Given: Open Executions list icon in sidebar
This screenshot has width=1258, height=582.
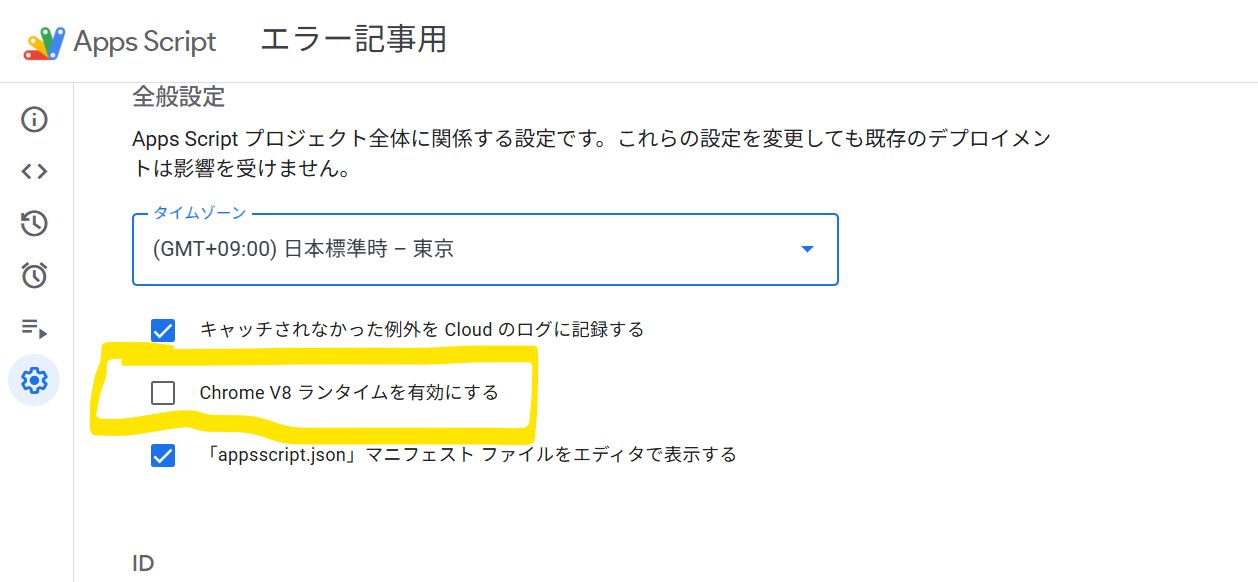Looking at the screenshot, I should 34,327.
